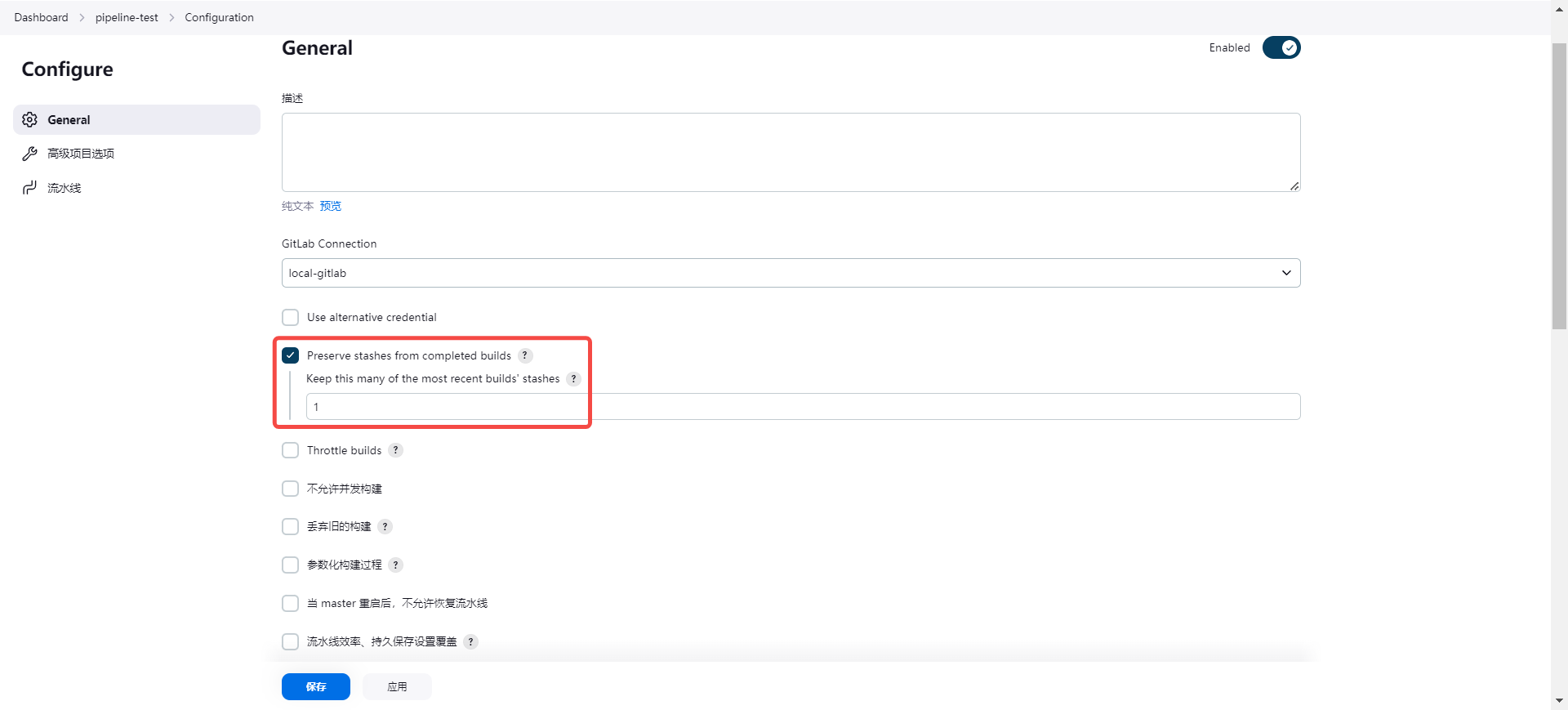Open help for Preserve stashes from completed builds
This screenshot has height=710, width=1568.
coord(525,355)
